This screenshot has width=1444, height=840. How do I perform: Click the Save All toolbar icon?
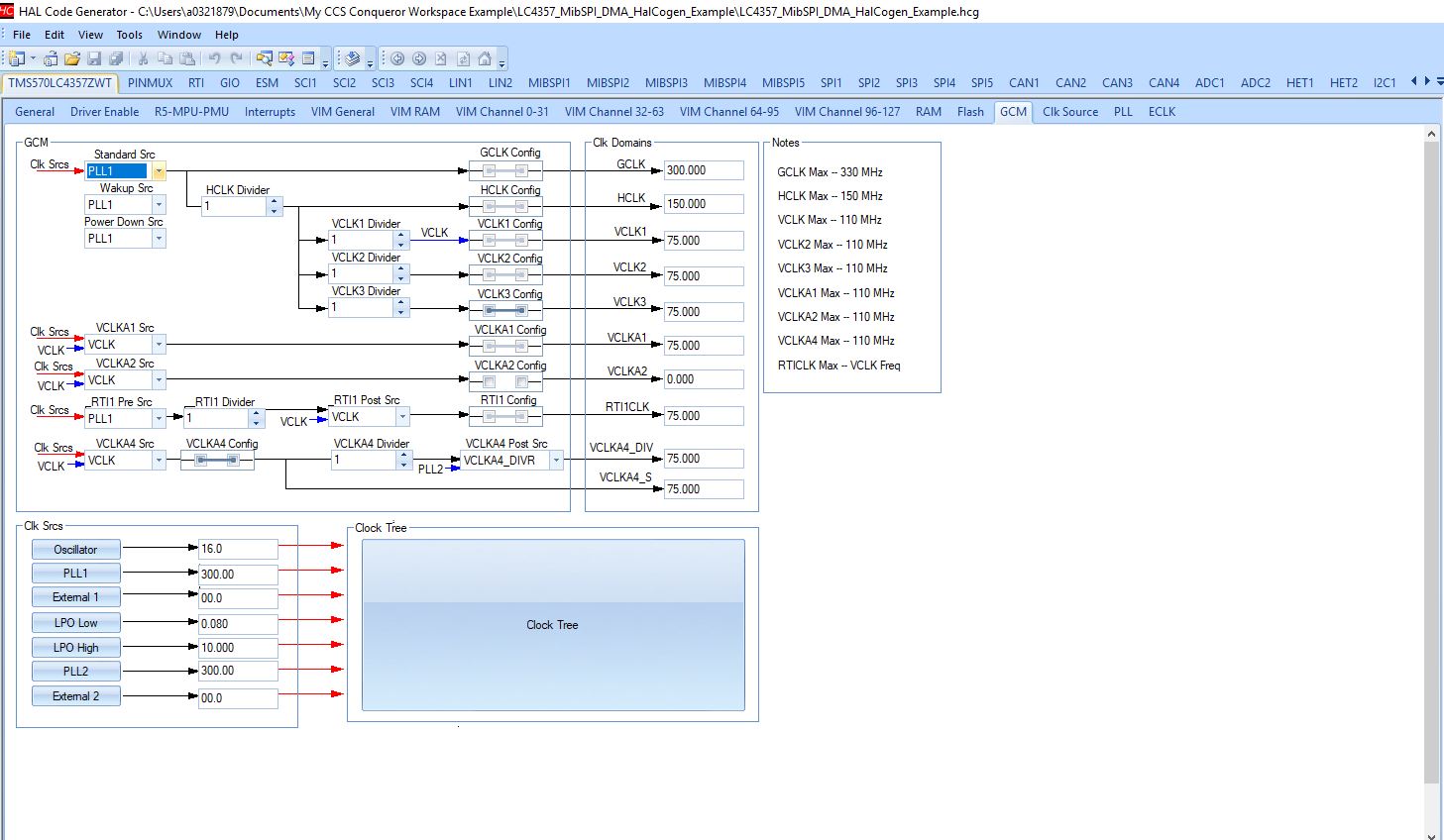click(116, 58)
